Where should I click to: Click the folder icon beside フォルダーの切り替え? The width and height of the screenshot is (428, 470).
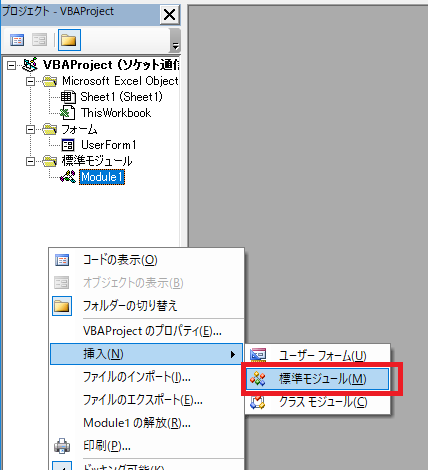coord(62,306)
